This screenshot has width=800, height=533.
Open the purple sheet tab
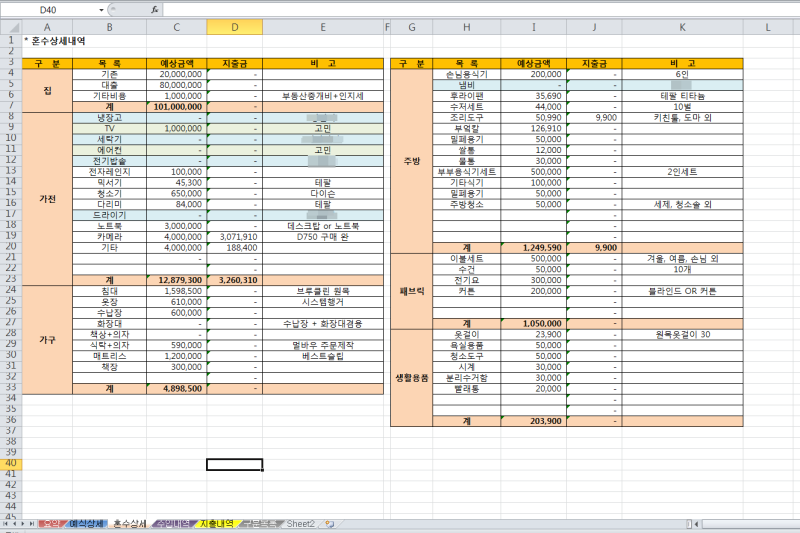173,524
